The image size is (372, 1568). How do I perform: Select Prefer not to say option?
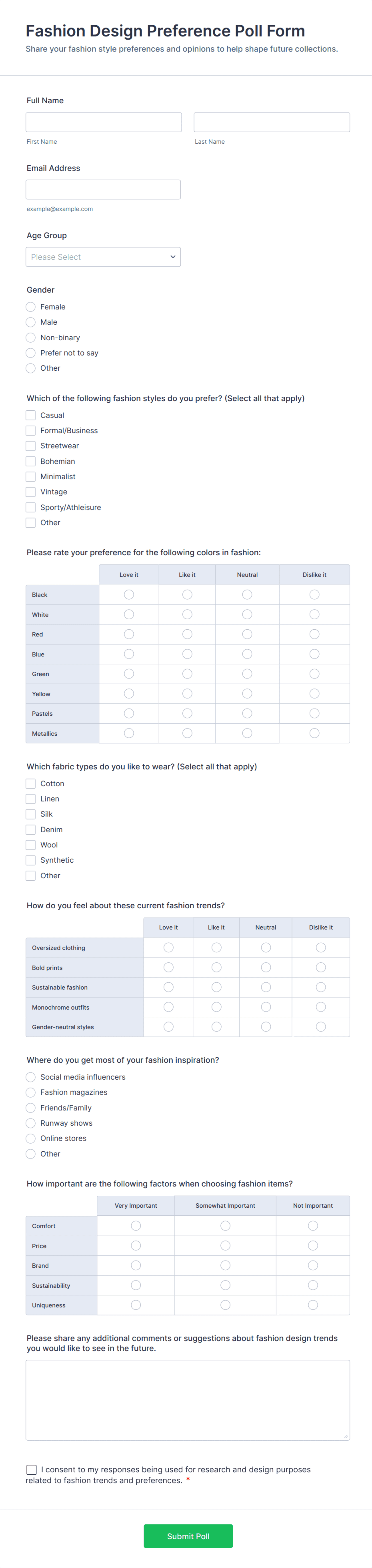(31, 353)
